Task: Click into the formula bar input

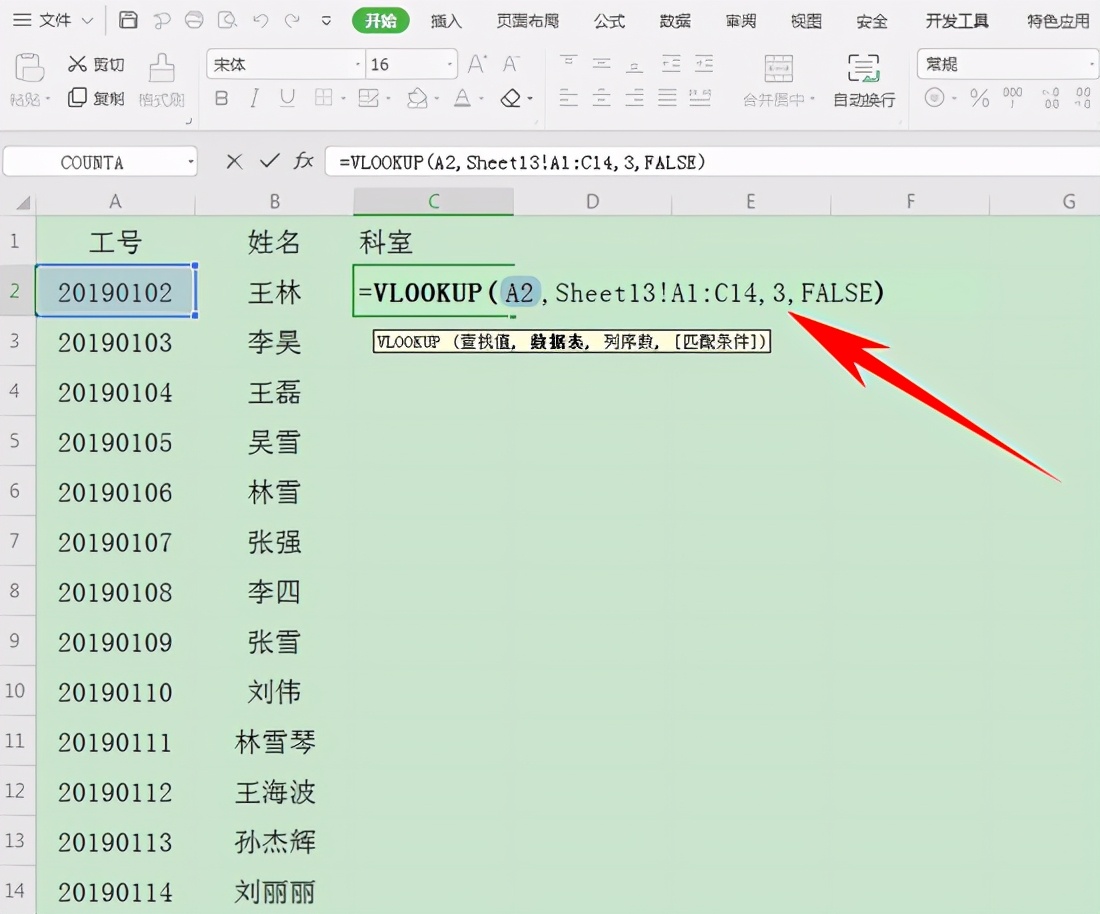Action: 712,162
